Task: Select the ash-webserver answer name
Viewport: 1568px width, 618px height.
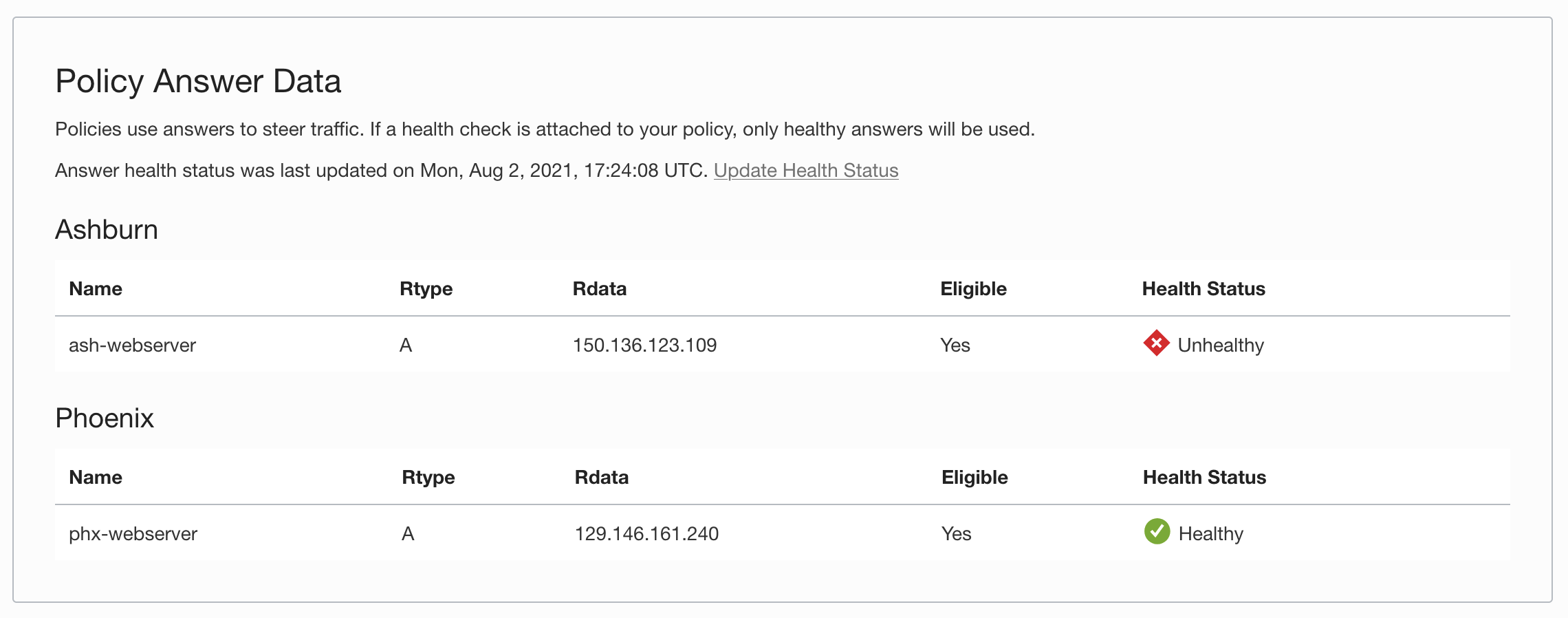Action: click(x=132, y=345)
